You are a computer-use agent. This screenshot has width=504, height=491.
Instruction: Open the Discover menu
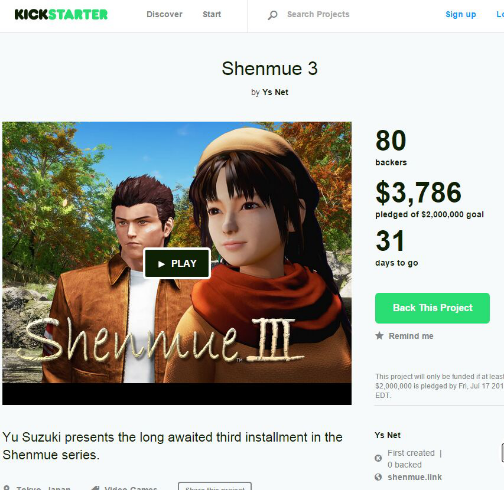click(164, 14)
